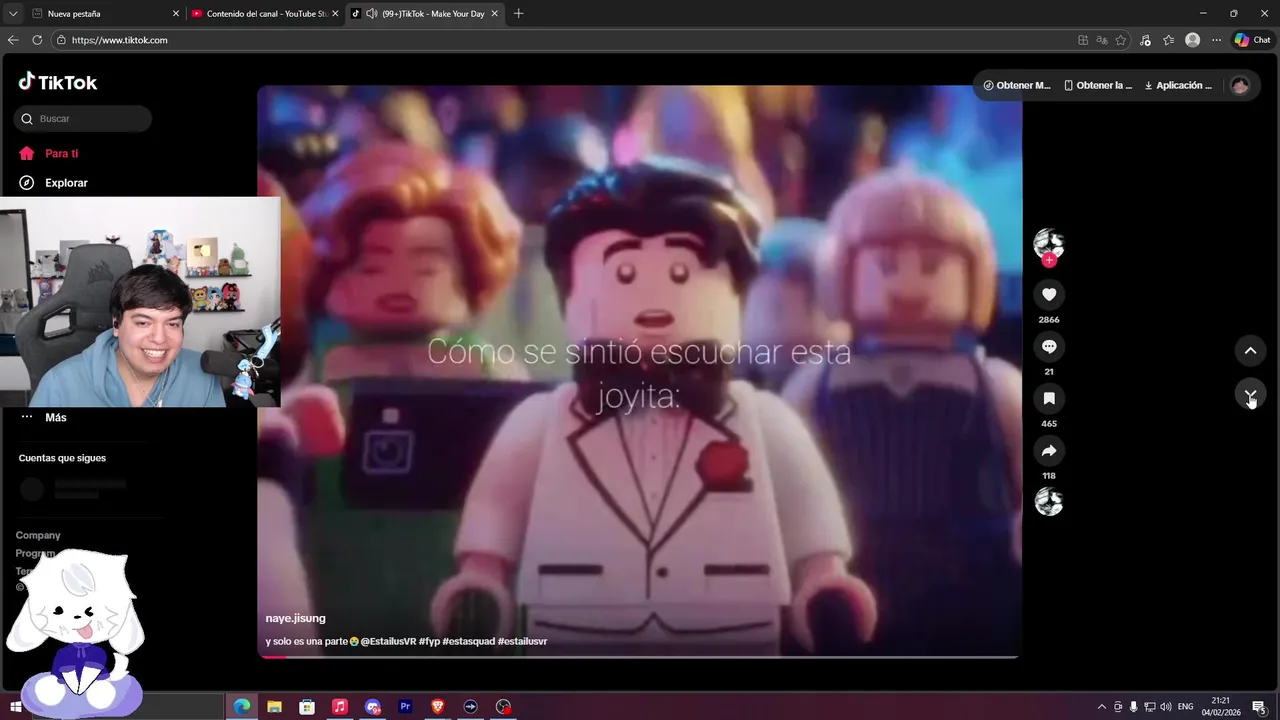Switch to the YouTube Studio tab
This screenshot has height=720, width=1280.
[x=266, y=14]
